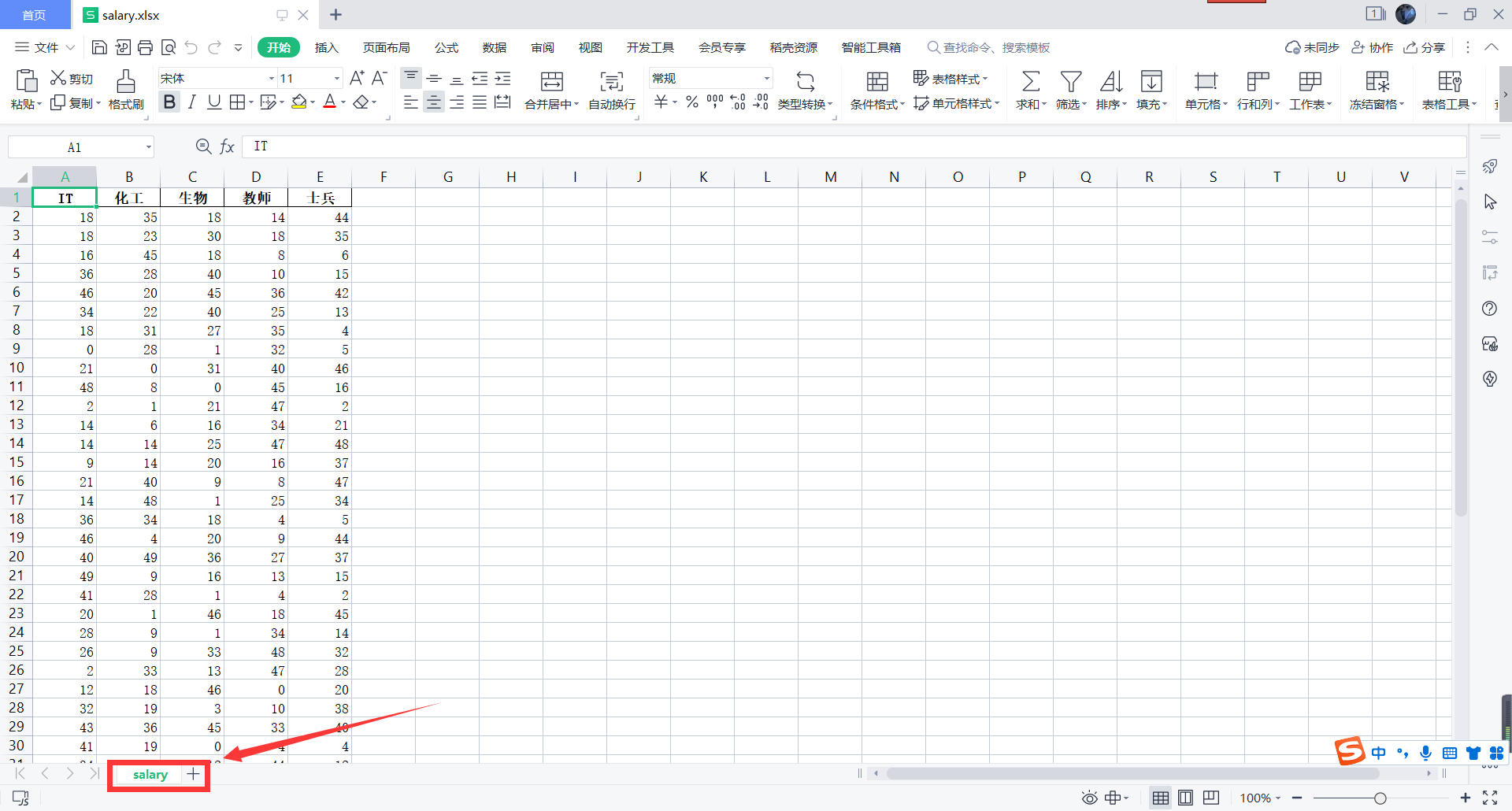
Task: Click the Share (分享) button
Action: tap(1425, 47)
